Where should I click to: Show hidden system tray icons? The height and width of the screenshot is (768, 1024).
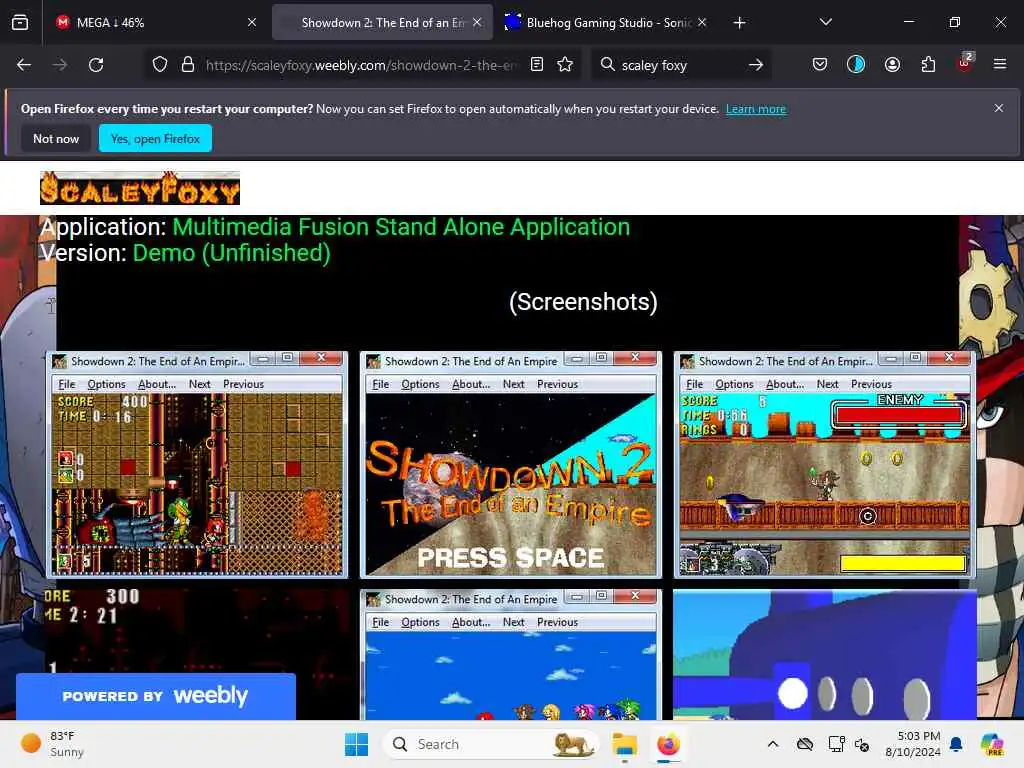pyautogui.click(x=773, y=744)
